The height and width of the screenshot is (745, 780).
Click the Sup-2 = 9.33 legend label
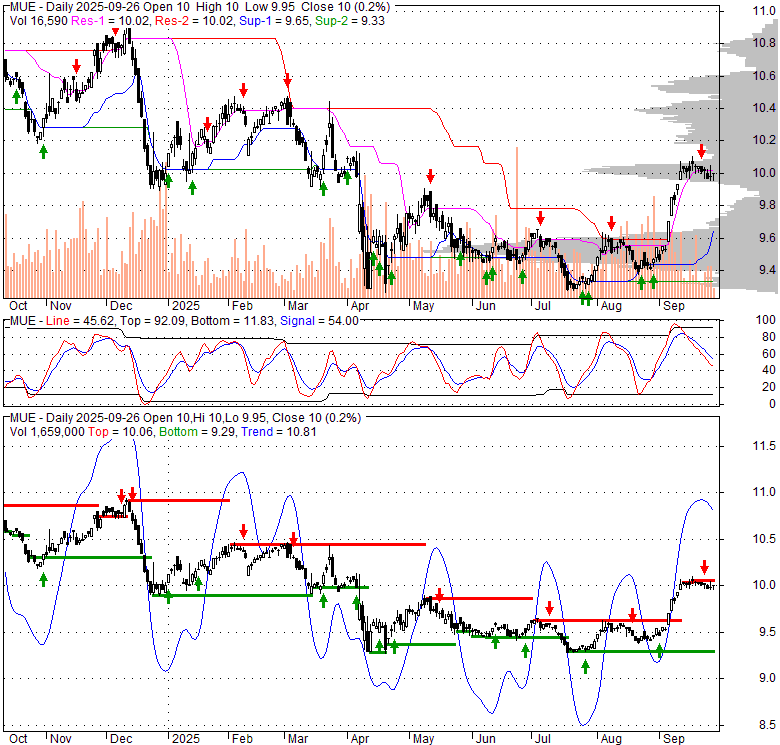350,20
